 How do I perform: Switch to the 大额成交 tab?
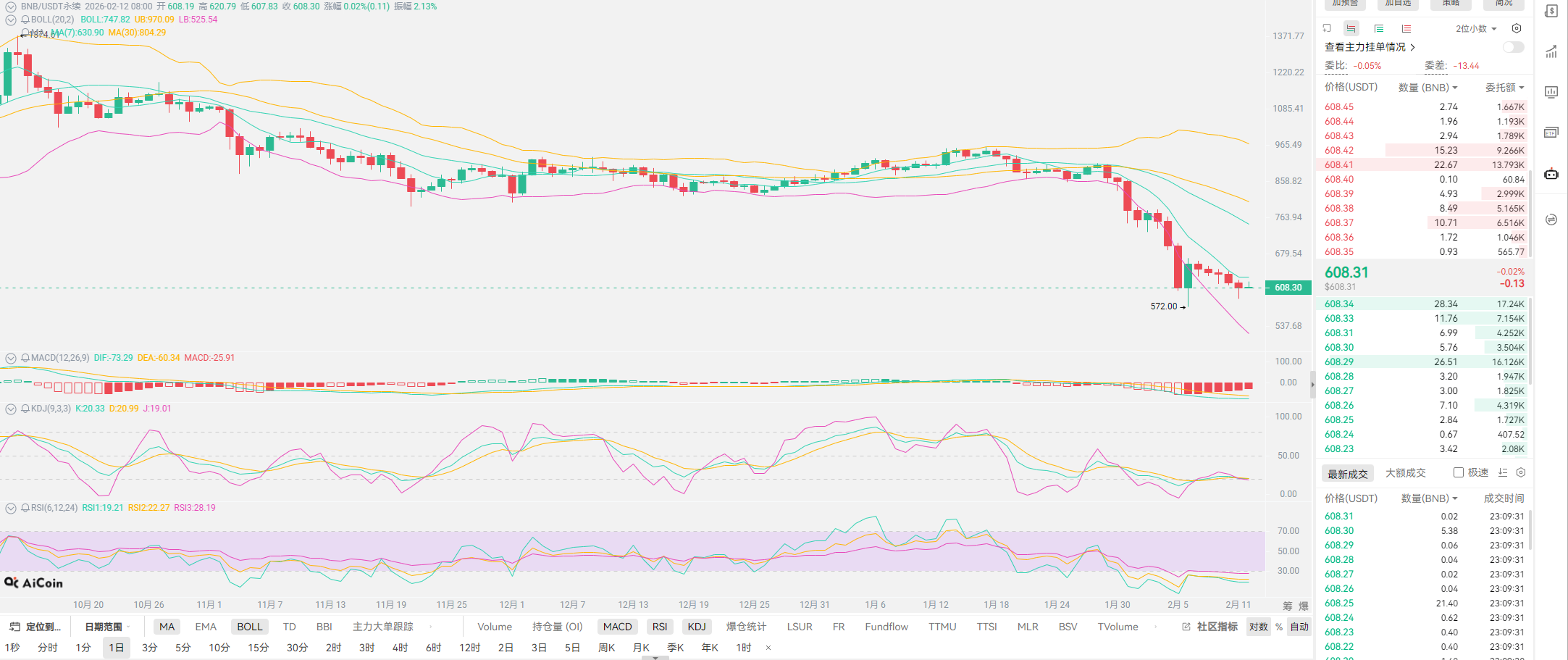pyautogui.click(x=1405, y=473)
